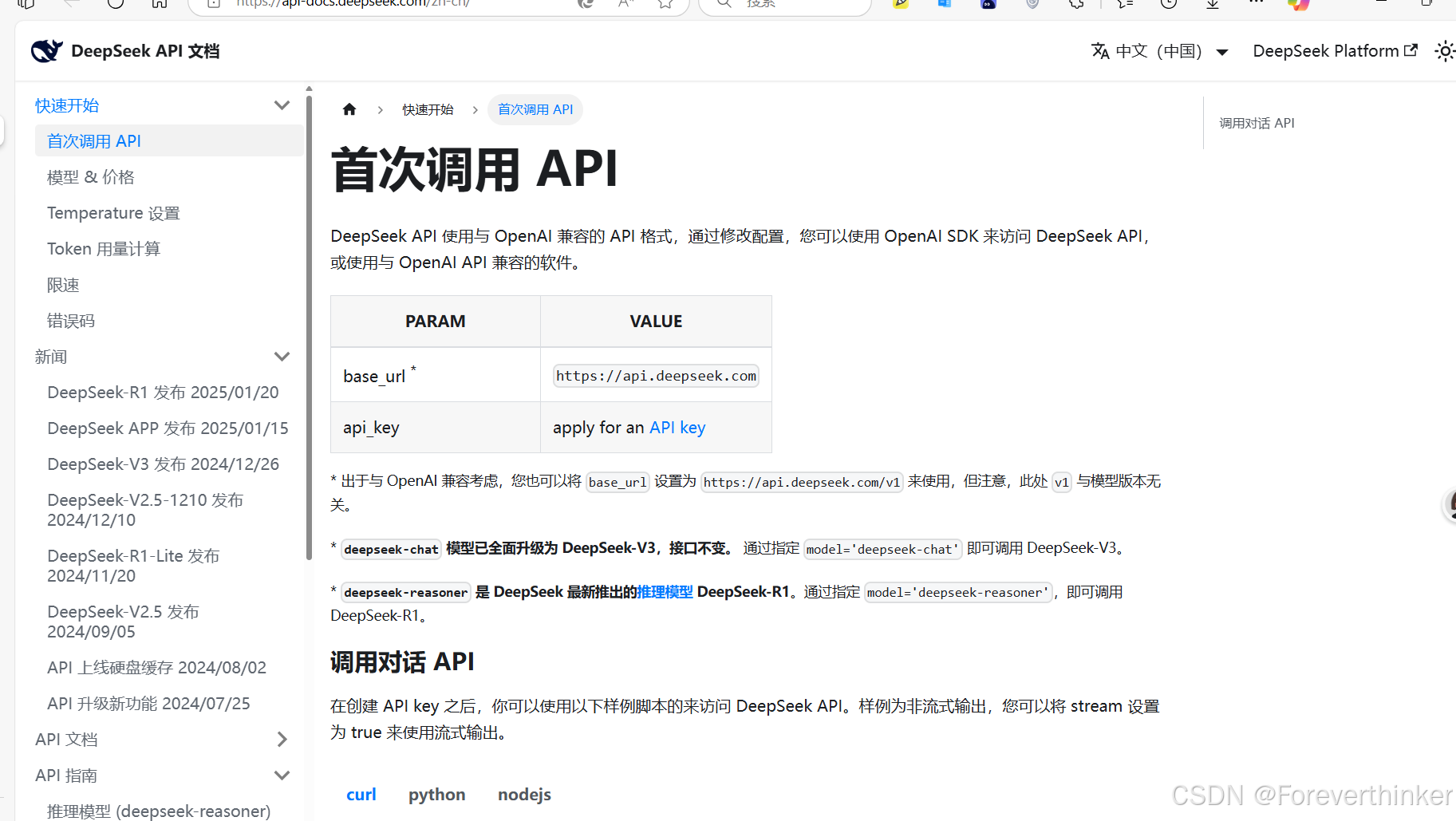The height and width of the screenshot is (821, 1456).
Task: Click the Copilot icon in browser toolbar
Action: tap(1299, 3)
